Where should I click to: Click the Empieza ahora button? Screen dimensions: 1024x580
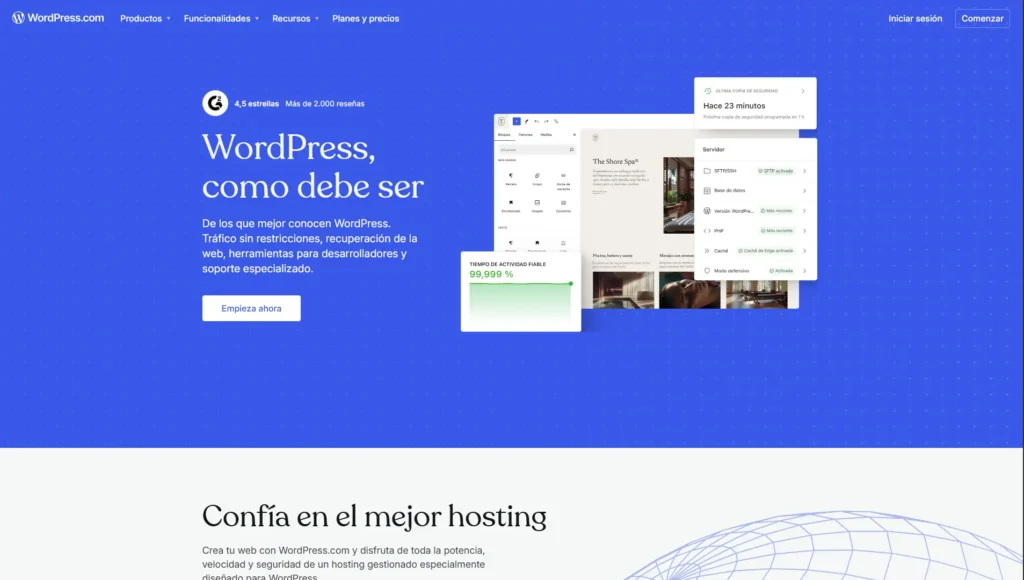coord(251,308)
